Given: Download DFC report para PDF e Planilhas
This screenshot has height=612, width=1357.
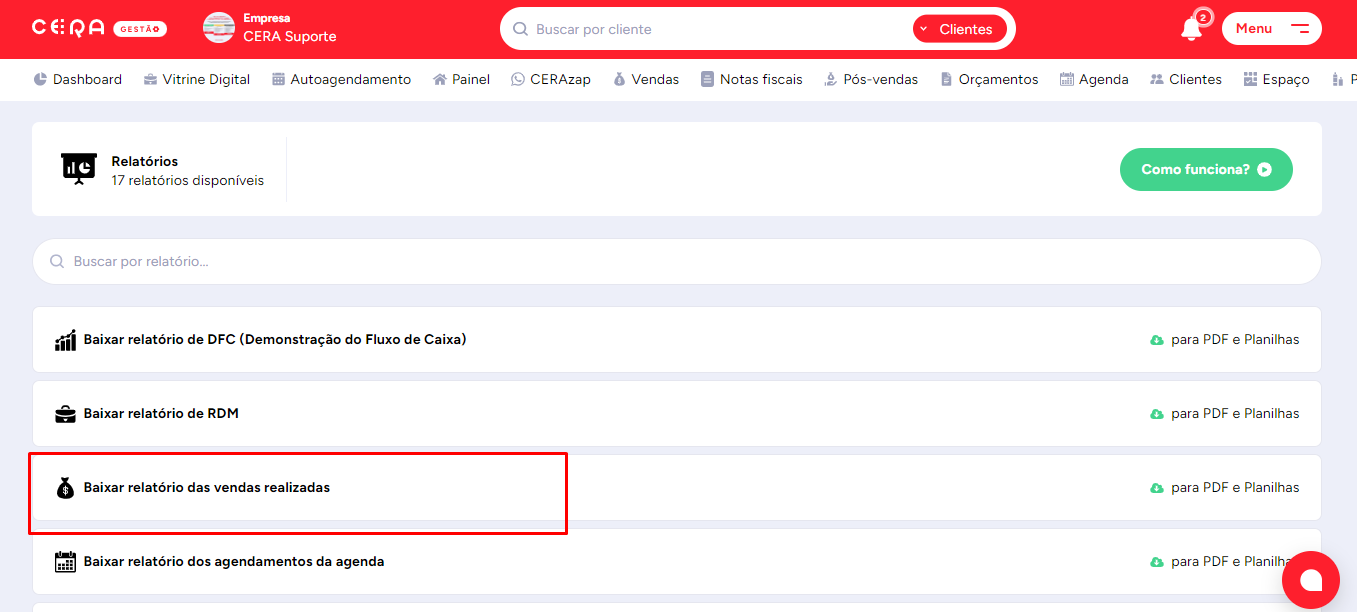Looking at the screenshot, I should (1225, 340).
